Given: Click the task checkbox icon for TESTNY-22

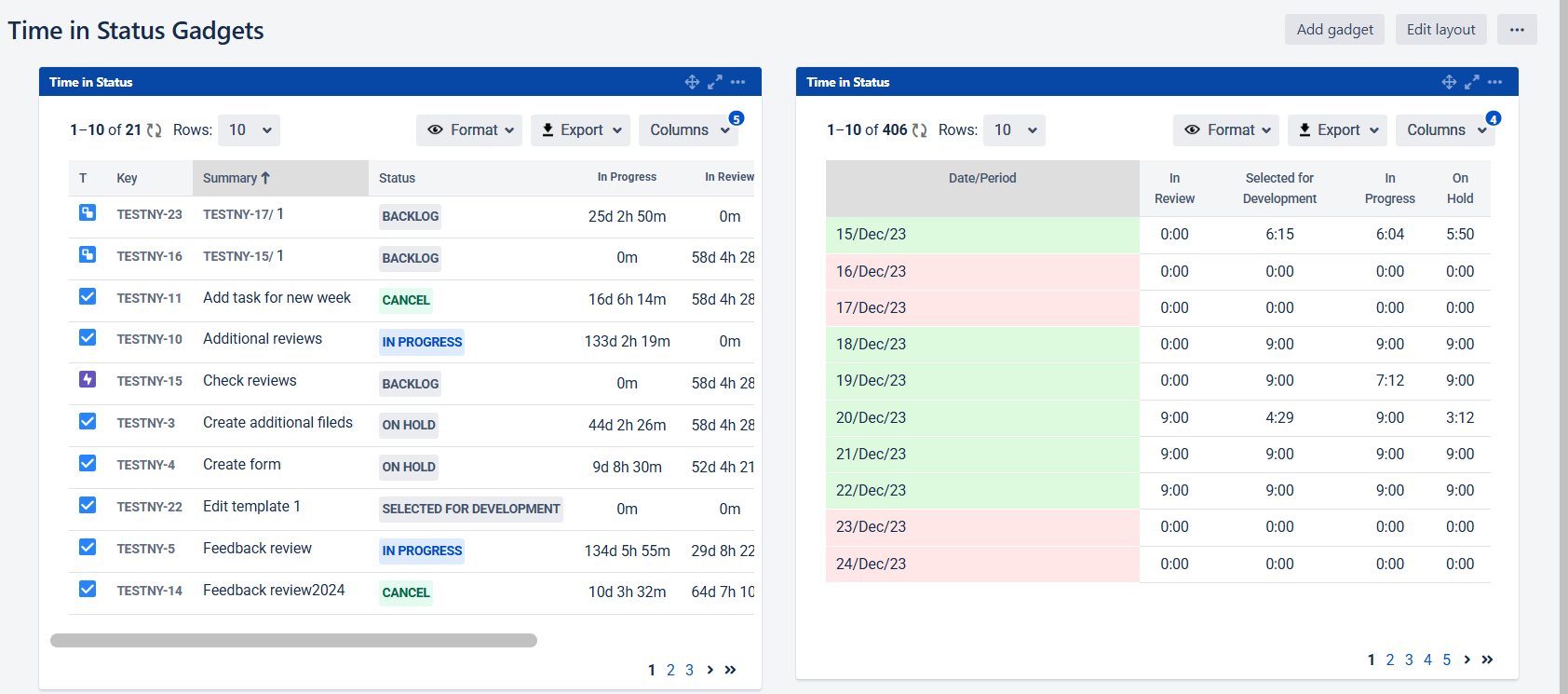Looking at the screenshot, I should [88, 505].
